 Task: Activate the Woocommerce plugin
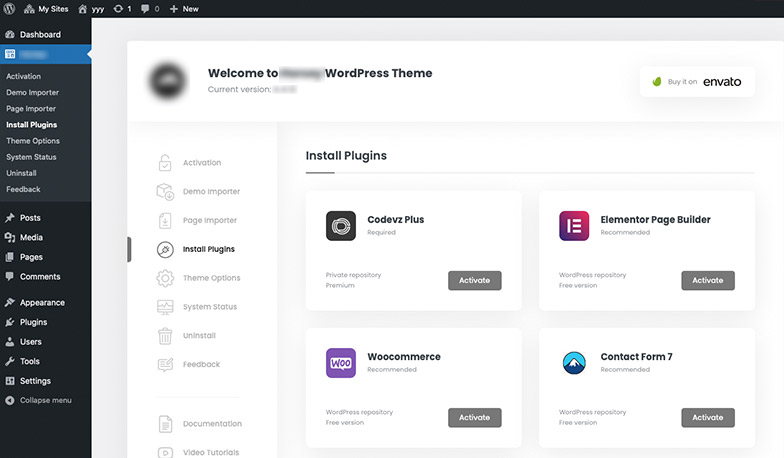(x=474, y=417)
